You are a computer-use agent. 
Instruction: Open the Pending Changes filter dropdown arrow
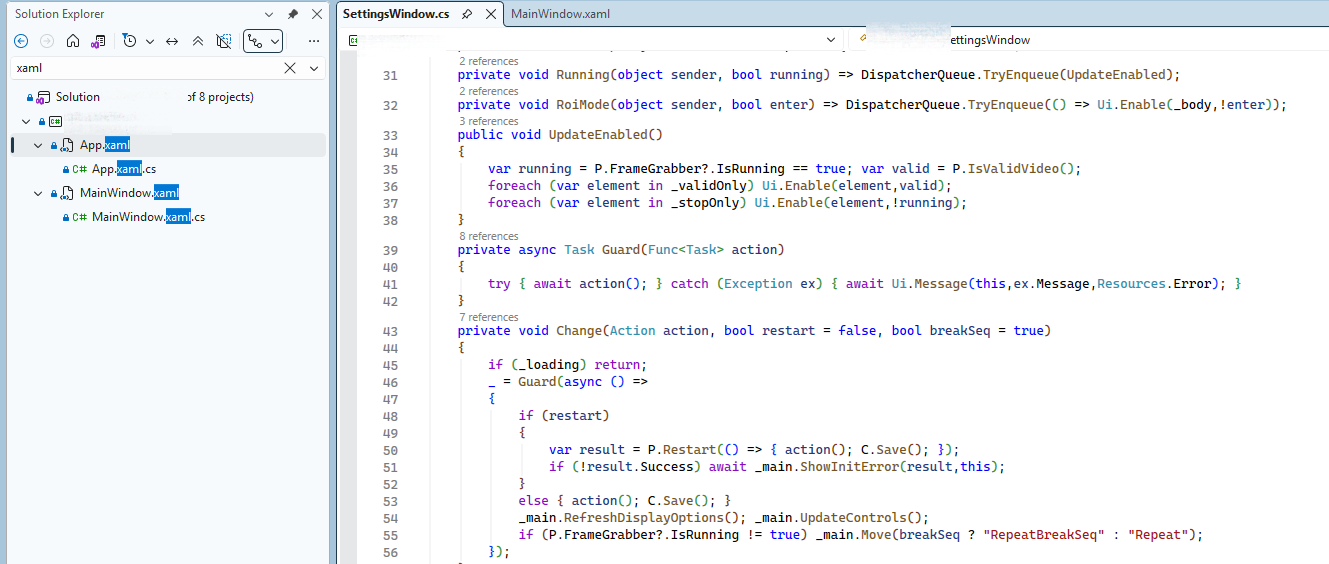click(x=150, y=41)
